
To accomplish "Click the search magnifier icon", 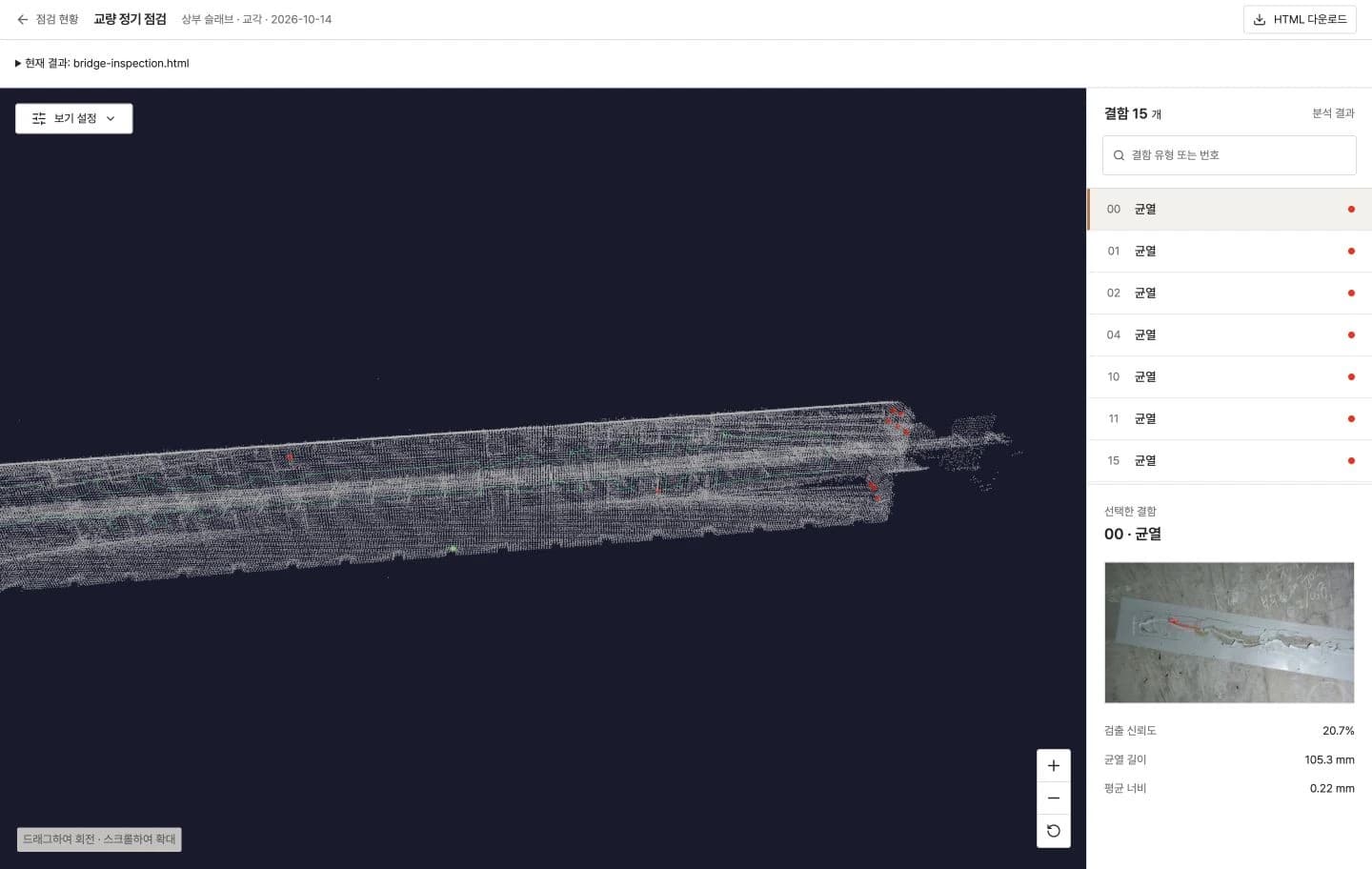I will coord(1119,155).
